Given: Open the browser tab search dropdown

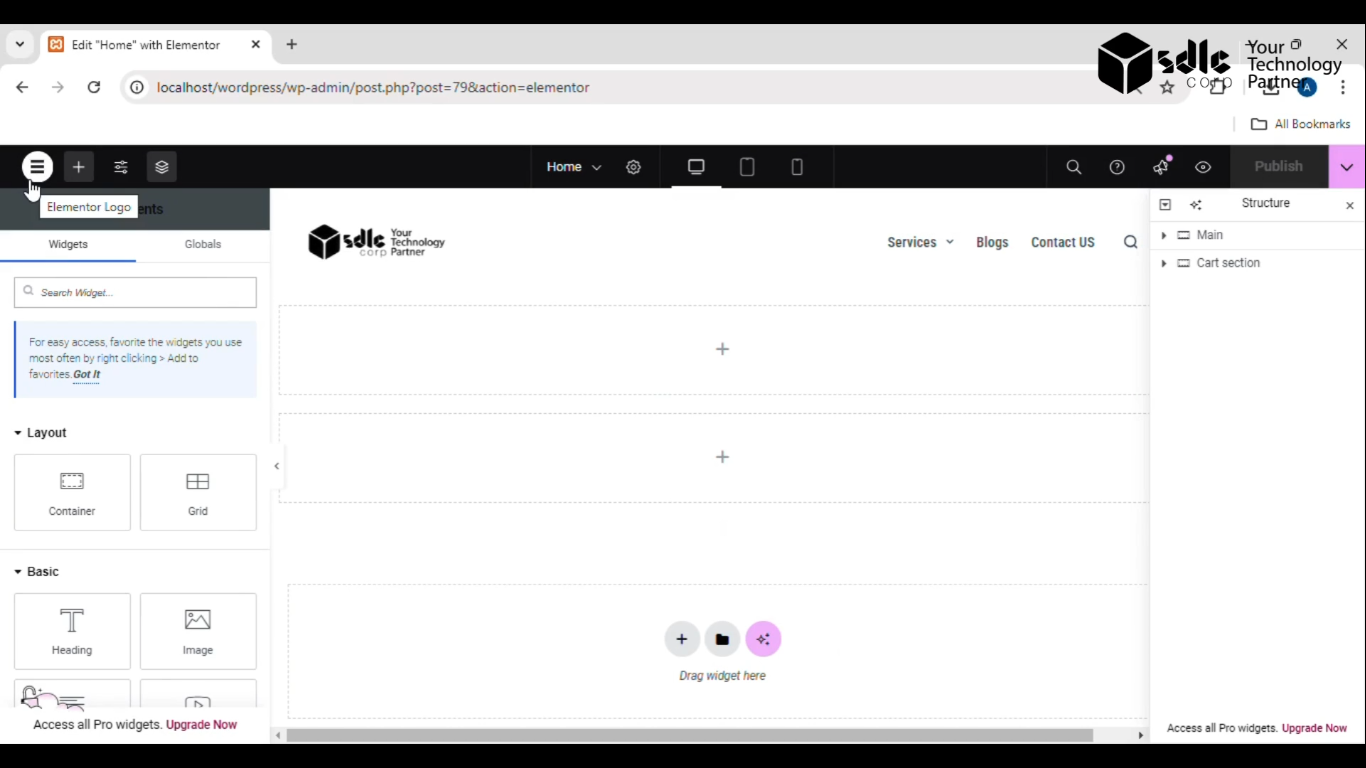Looking at the screenshot, I should (x=19, y=45).
